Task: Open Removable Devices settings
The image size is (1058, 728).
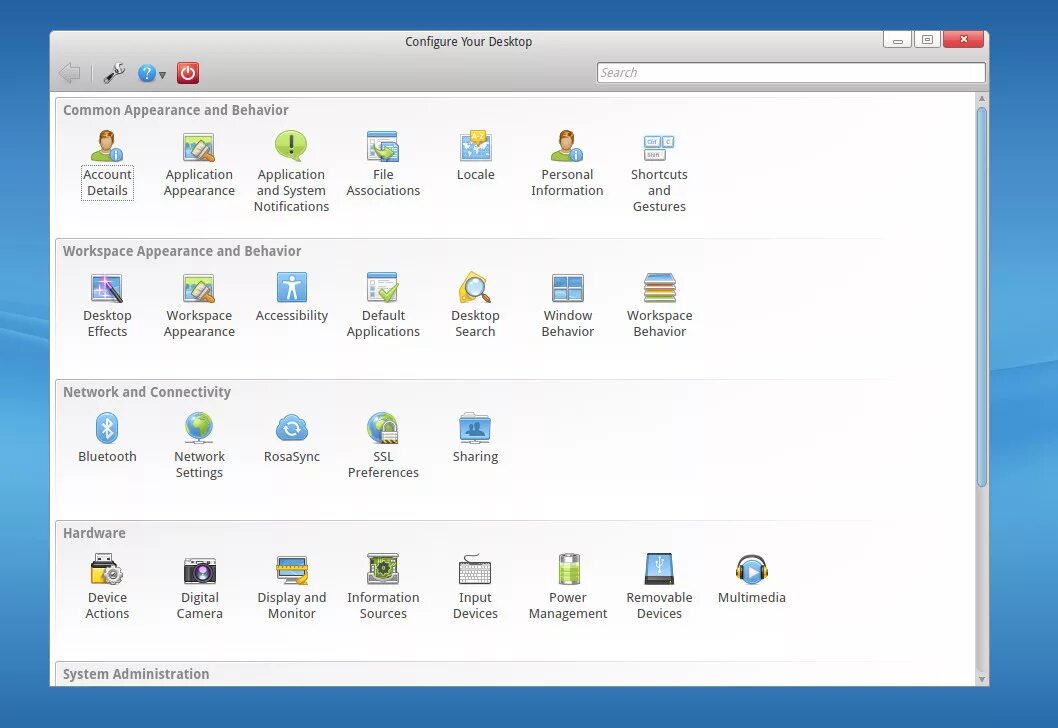Action: coord(659,588)
